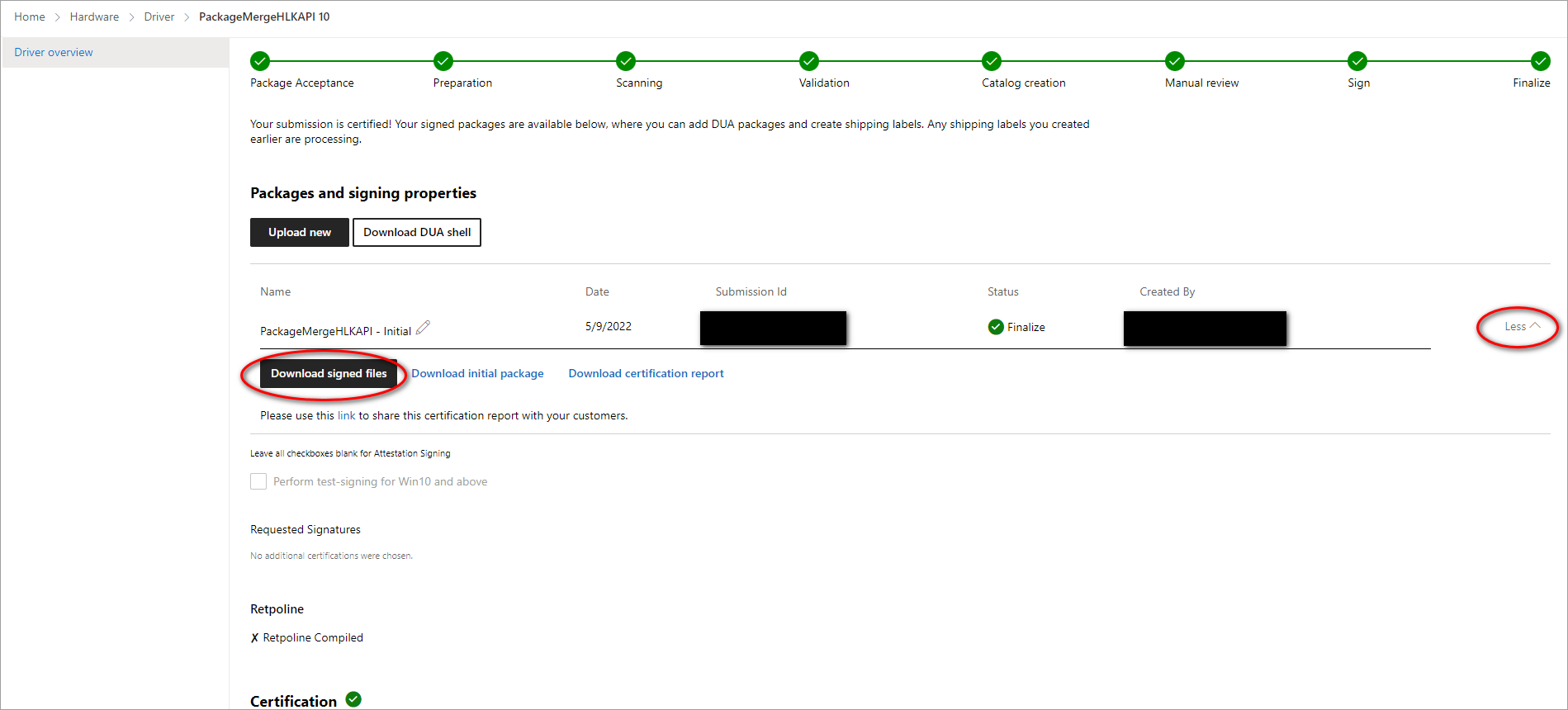This screenshot has width=1568, height=710.
Task: Click the Name column header
Action: click(x=275, y=291)
